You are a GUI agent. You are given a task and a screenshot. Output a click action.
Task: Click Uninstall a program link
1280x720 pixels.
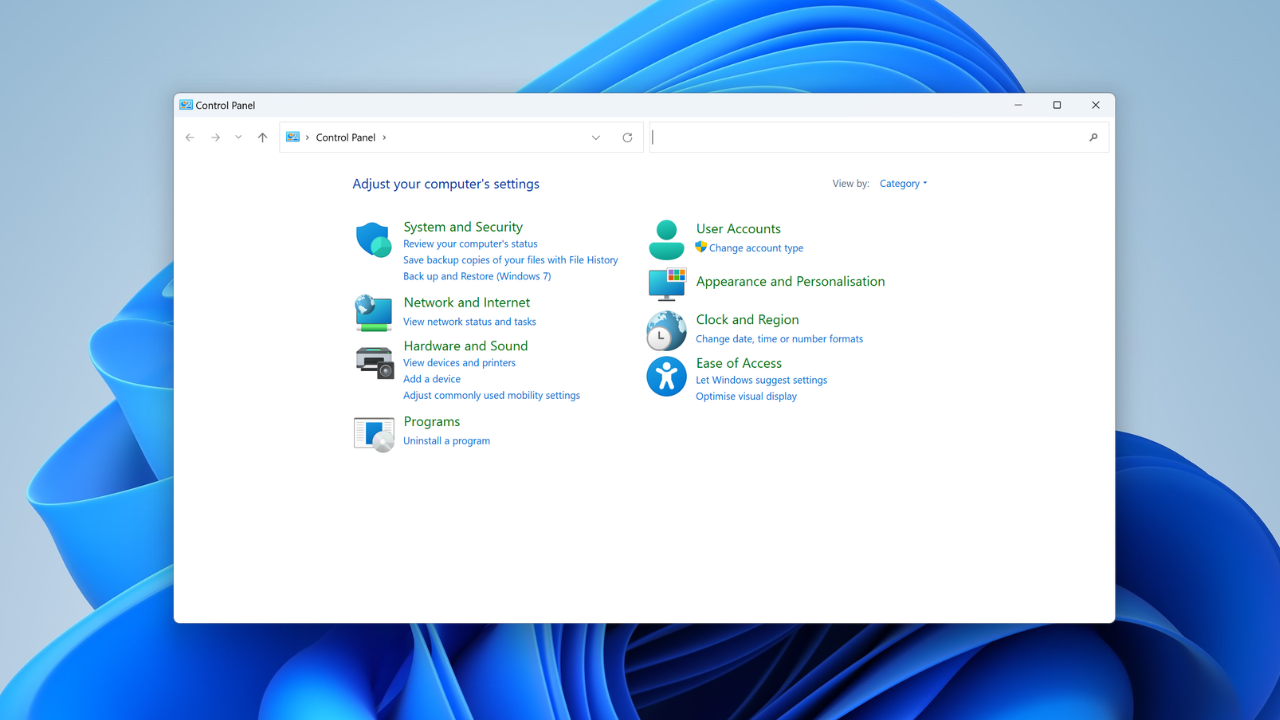[446, 441]
